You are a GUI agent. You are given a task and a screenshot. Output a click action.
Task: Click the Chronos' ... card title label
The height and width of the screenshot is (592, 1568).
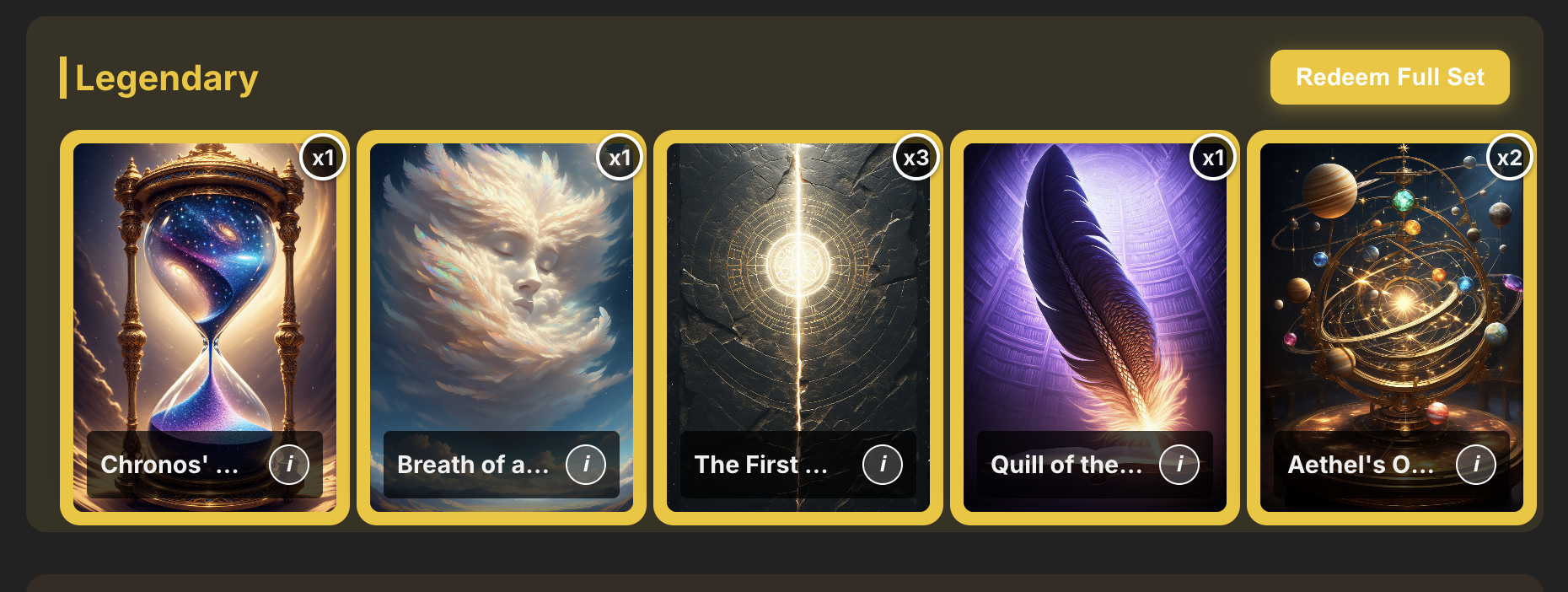pos(169,465)
